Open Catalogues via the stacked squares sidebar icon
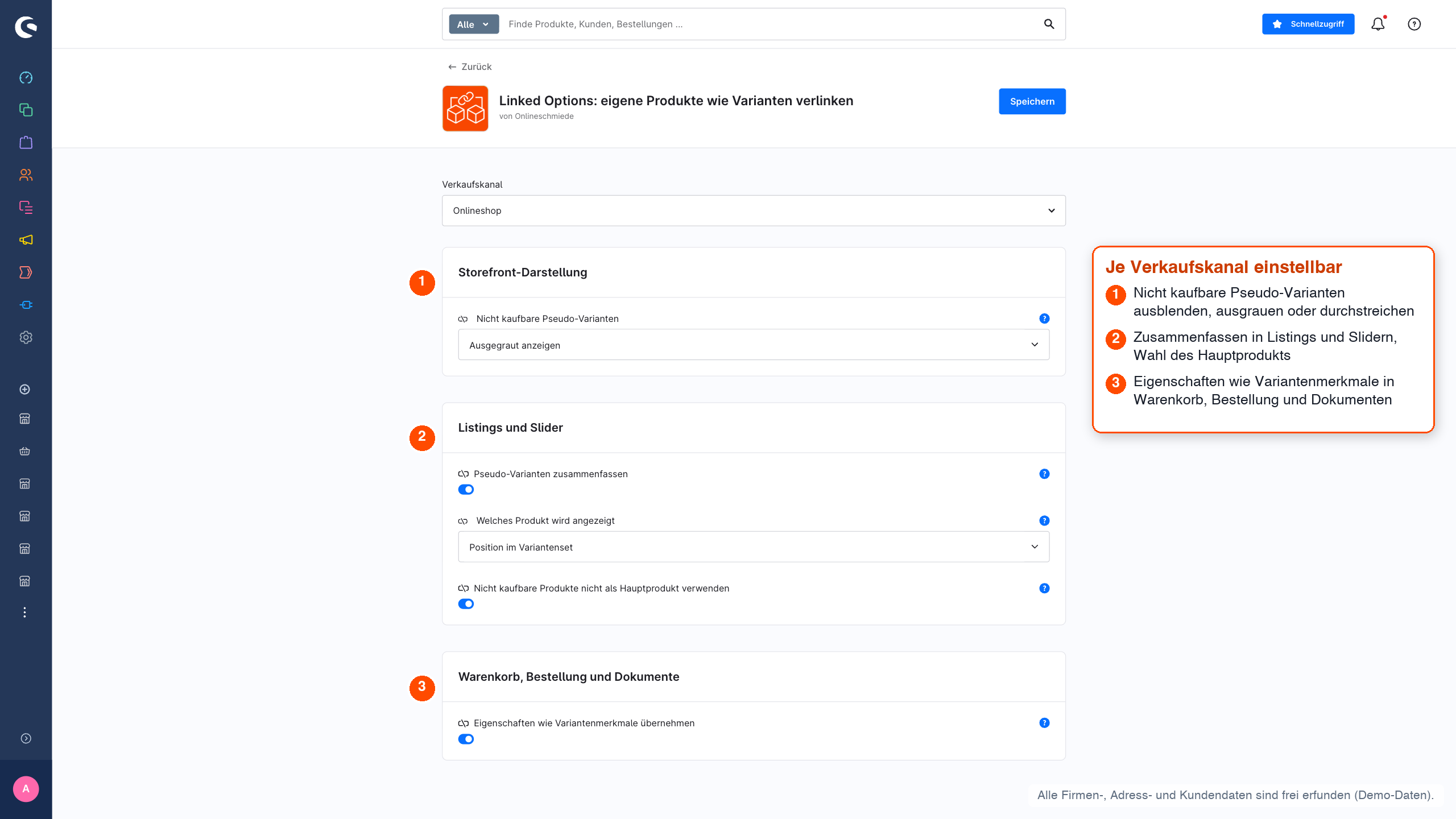 click(26, 110)
